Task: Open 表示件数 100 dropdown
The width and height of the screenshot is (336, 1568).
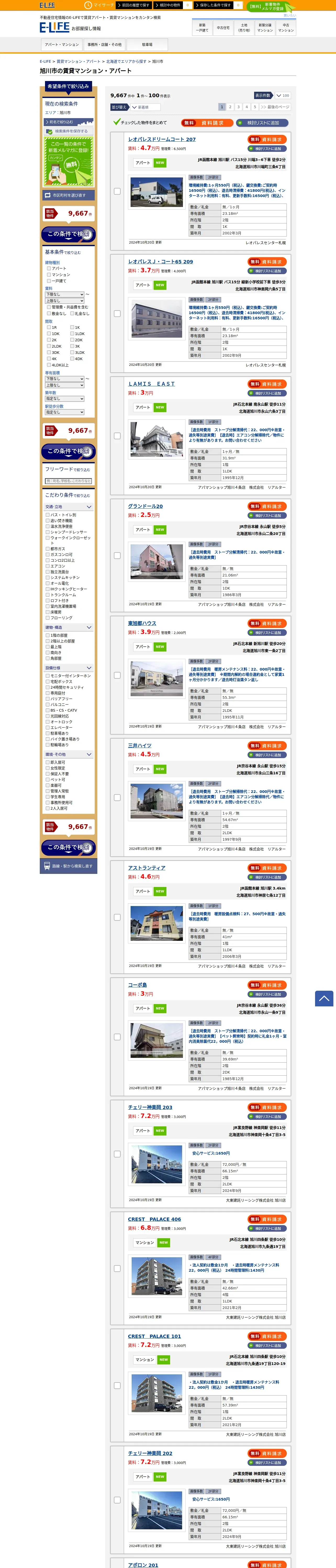Action: pos(282,96)
